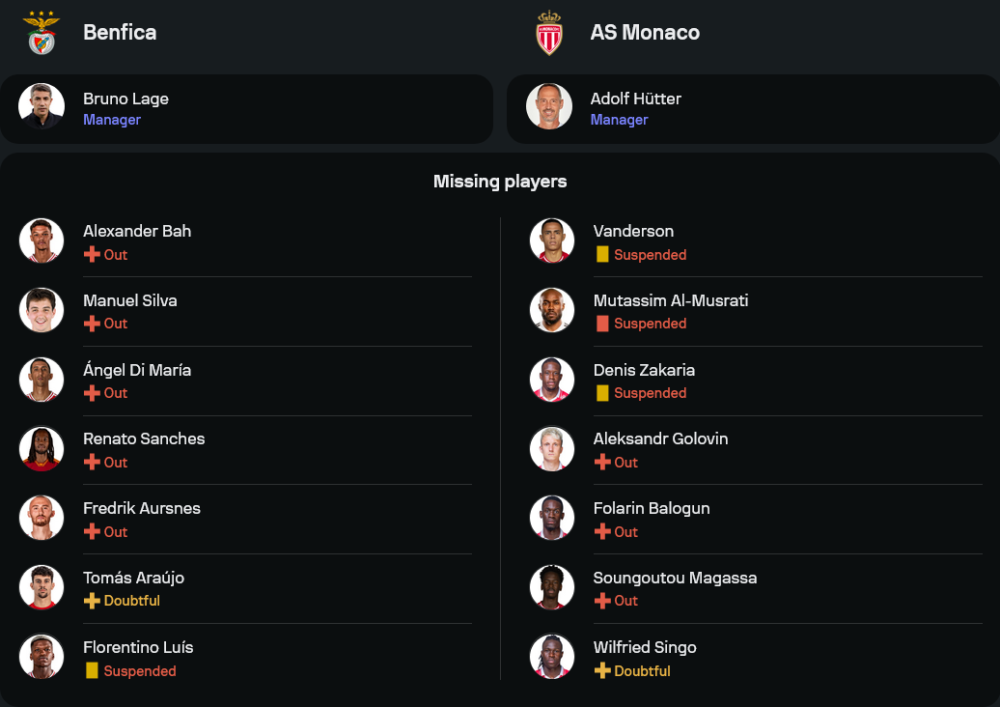Viewport: 1000px width, 707px height.
Task: Click the Benfica club crest icon
Action: coord(41,33)
